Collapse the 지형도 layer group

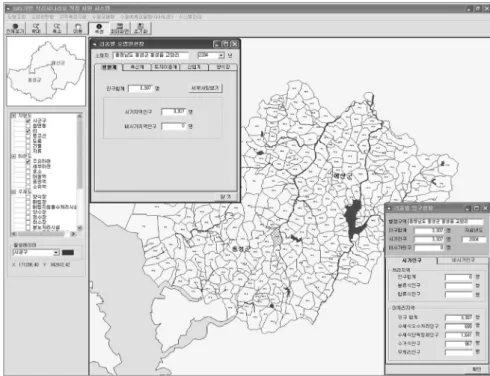(x=14, y=115)
